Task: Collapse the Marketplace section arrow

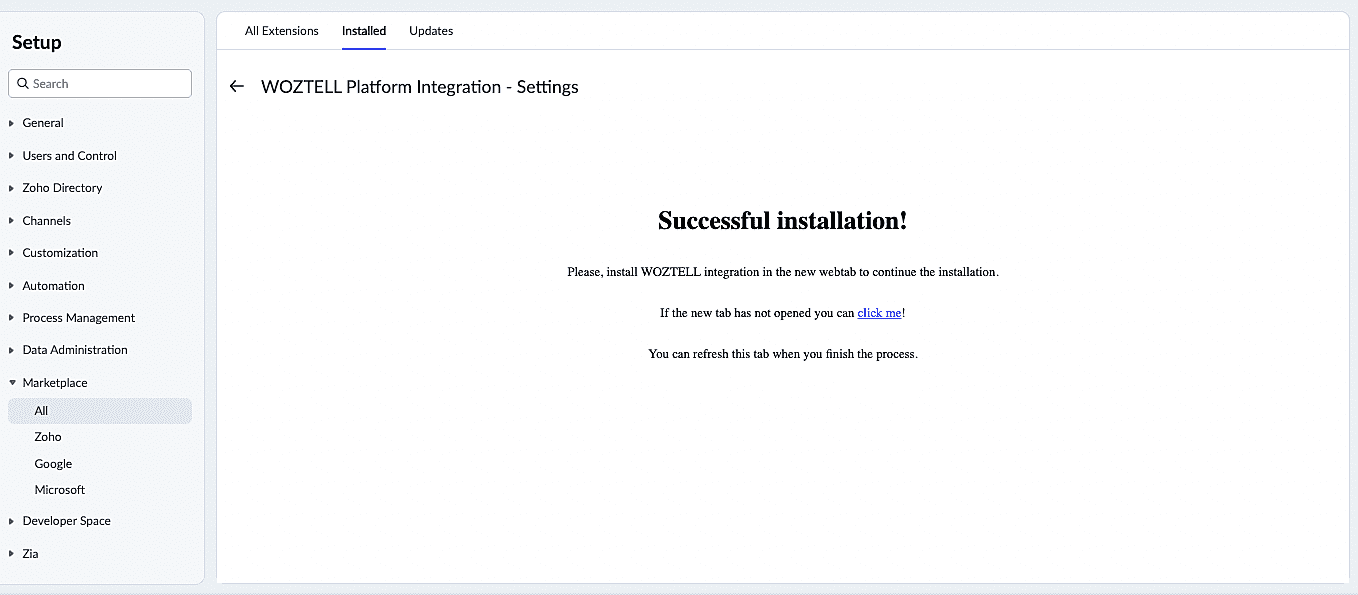Action: [12, 383]
